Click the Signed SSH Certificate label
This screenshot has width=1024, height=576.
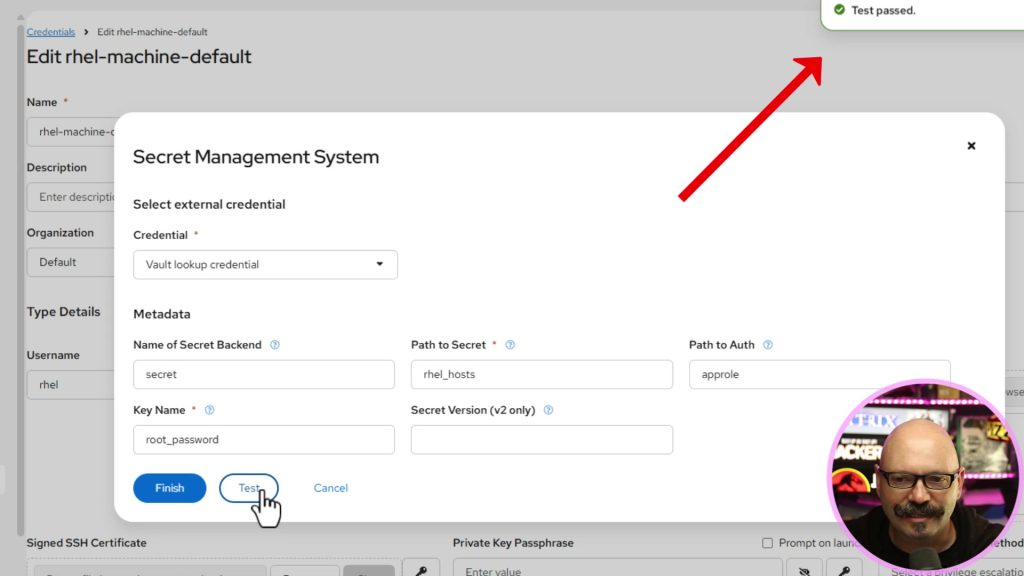point(86,543)
